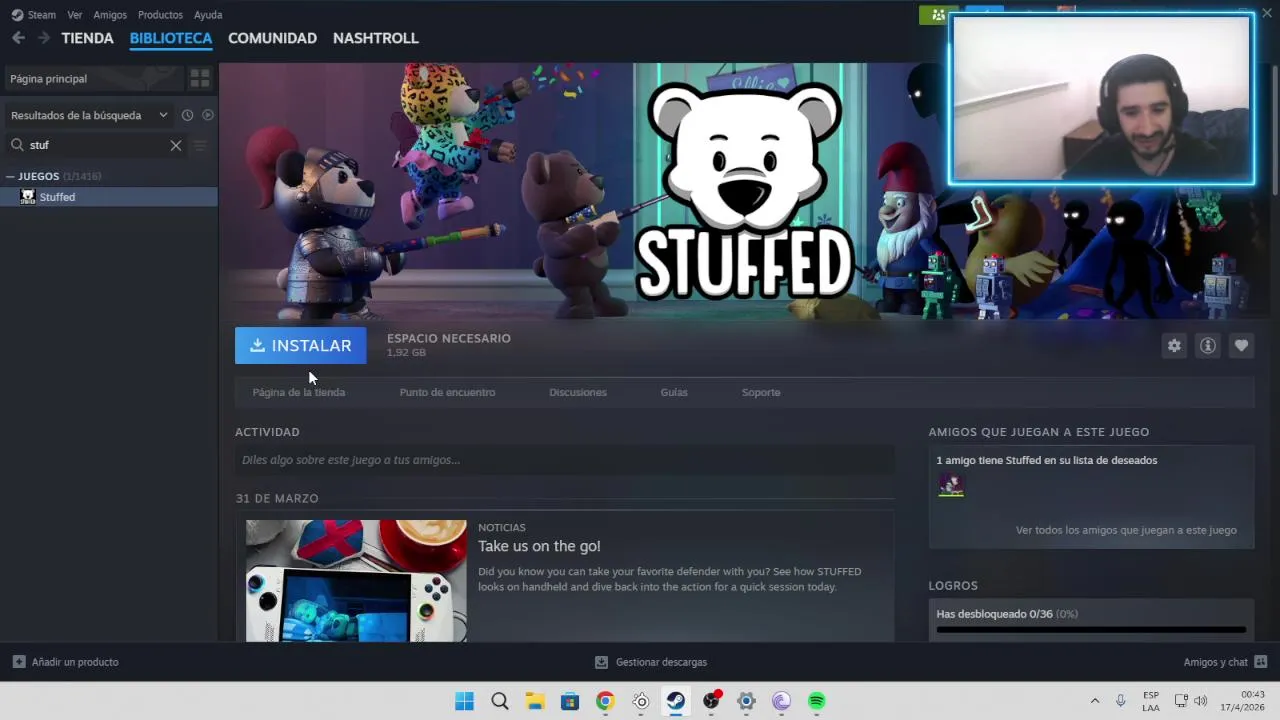This screenshot has width=1280, height=720.
Task: Open the COMUNIDAD section
Action: pos(272,38)
